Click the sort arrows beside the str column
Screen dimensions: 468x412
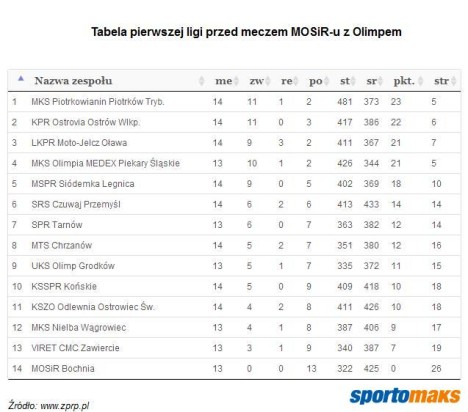point(453,81)
